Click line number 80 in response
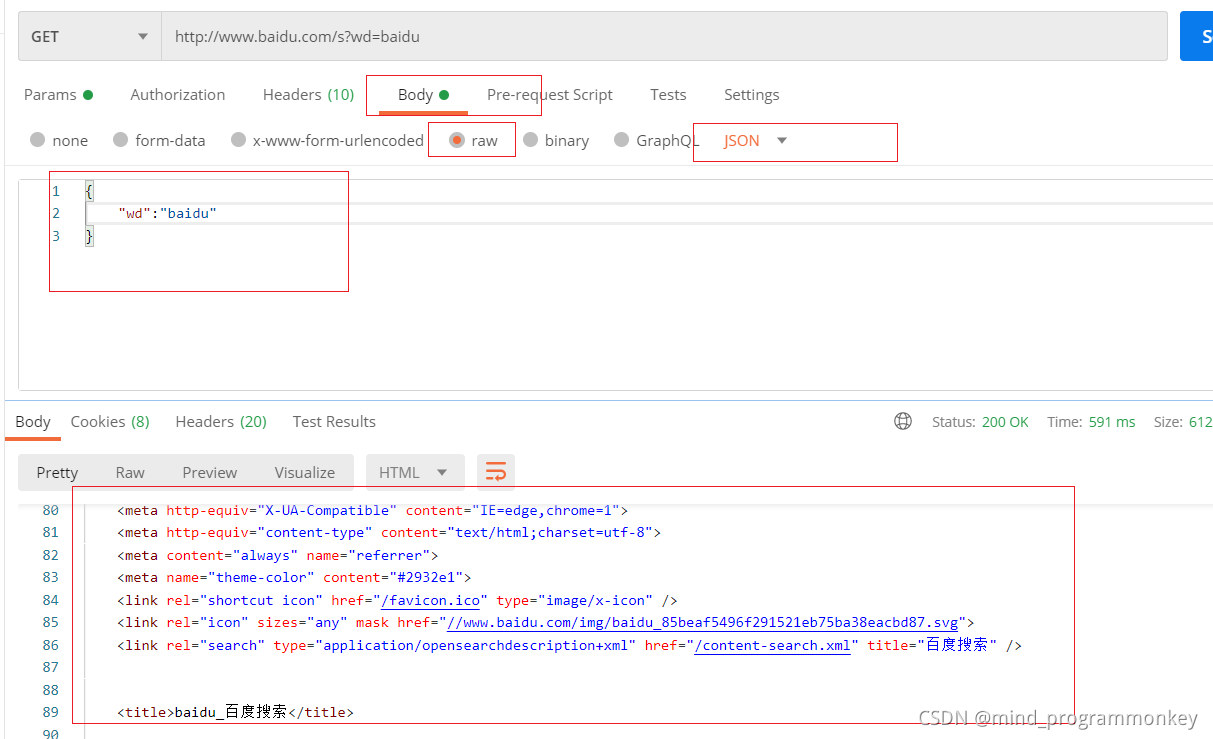The width and height of the screenshot is (1213, 739). click(x=51, y=510)
